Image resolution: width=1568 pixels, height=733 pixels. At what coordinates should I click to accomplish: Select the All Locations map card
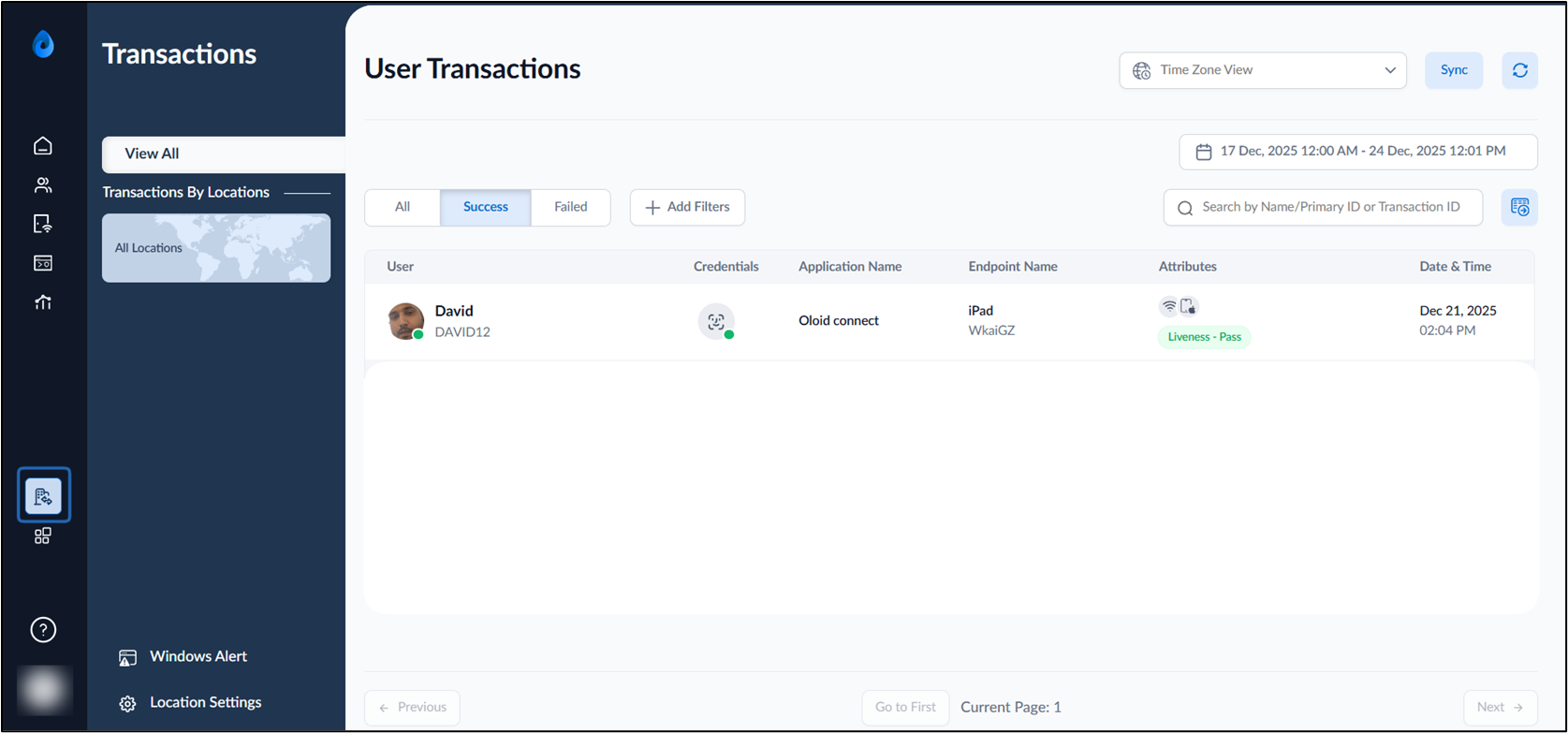tap(216, 248)
